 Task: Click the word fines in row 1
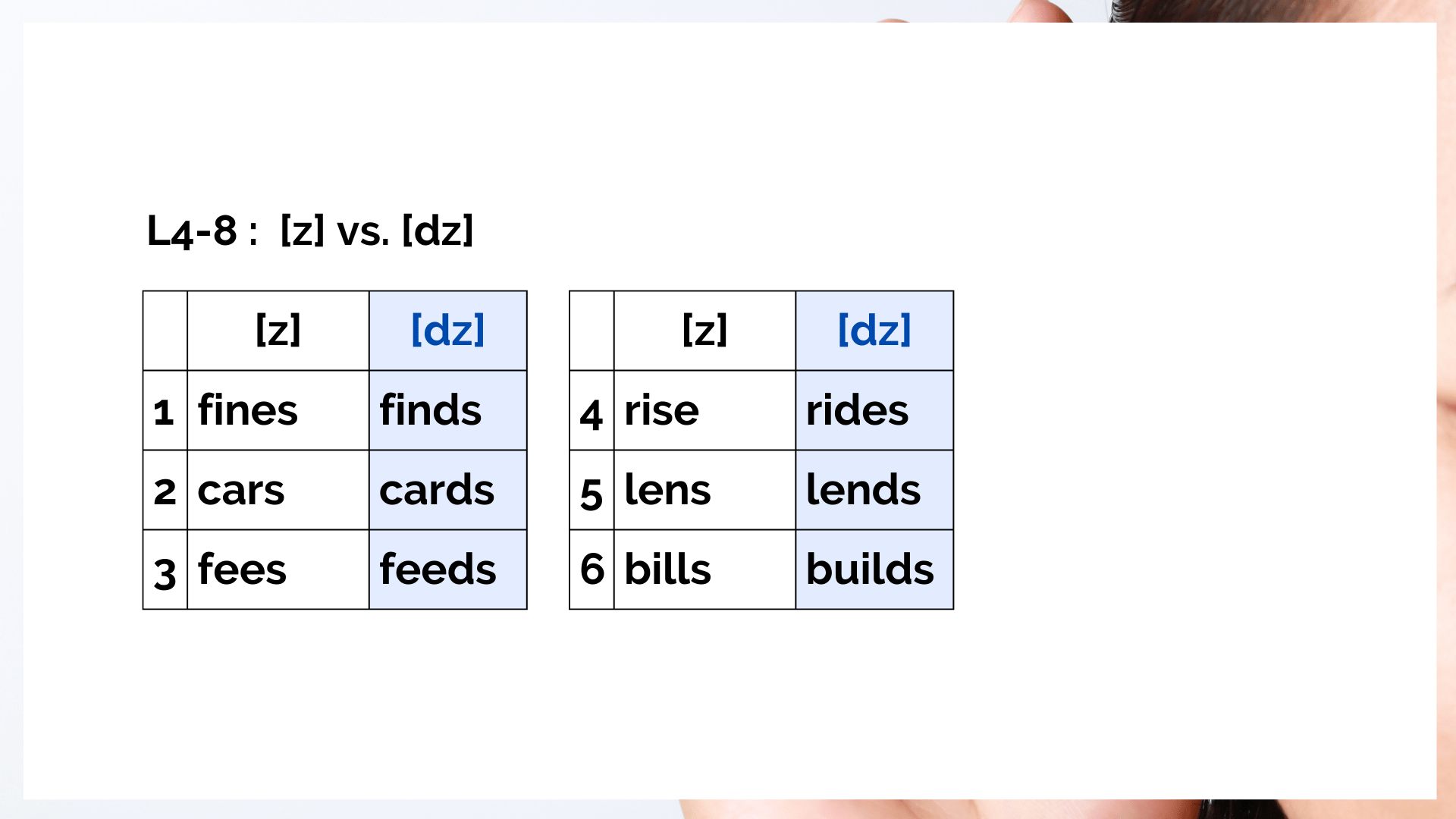click(x=247, y=410)
